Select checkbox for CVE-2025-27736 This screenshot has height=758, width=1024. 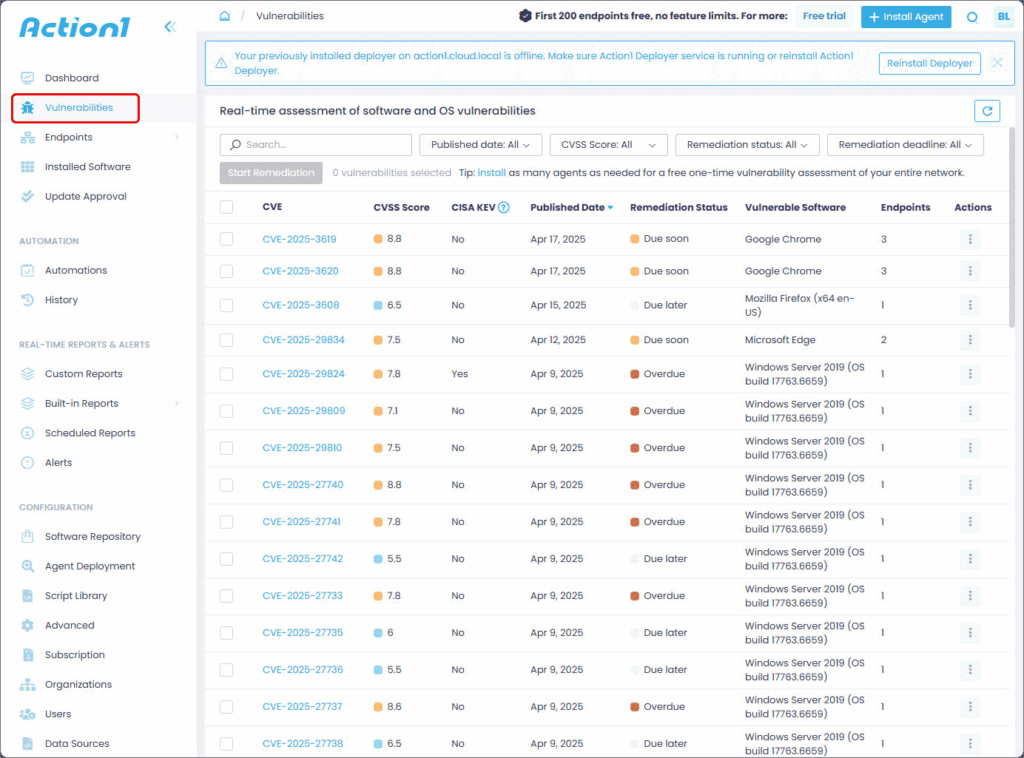pyautogui.click(x=227, y=669)
